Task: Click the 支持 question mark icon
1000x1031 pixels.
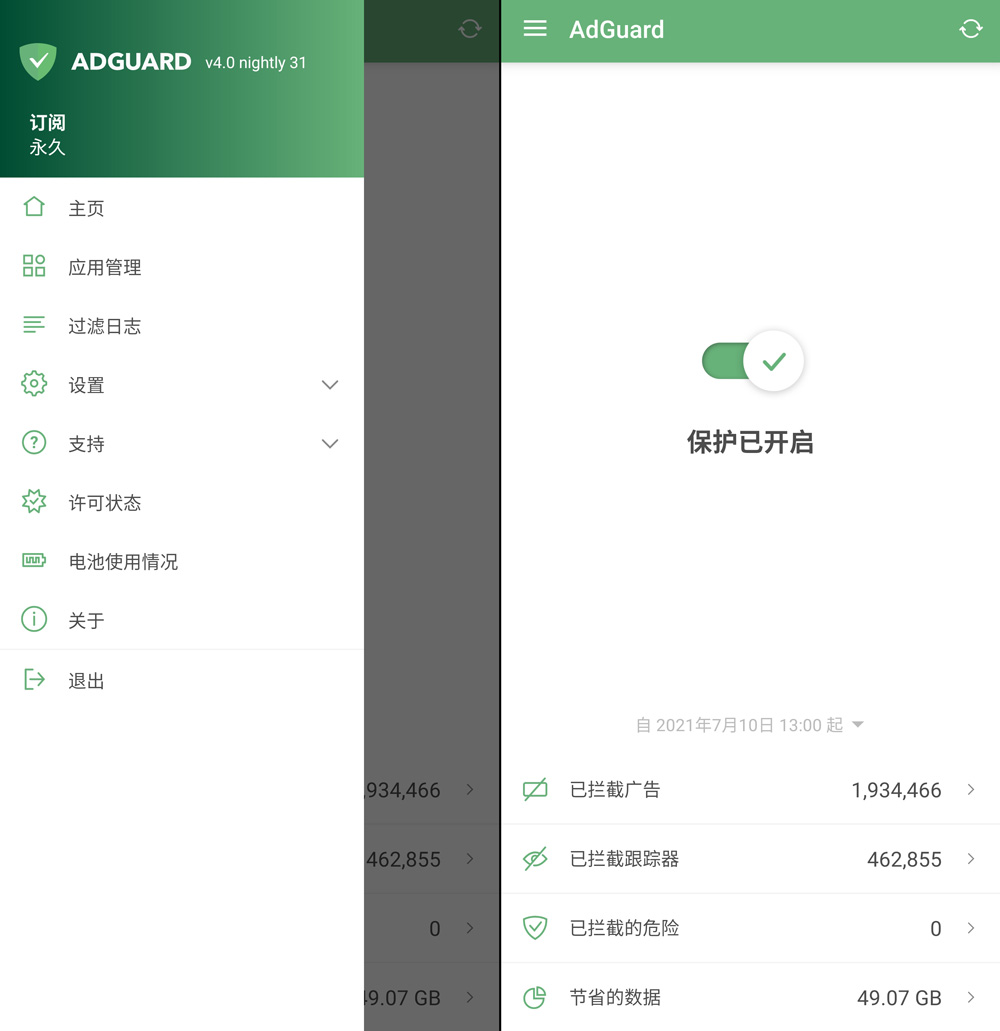Action: tap(34, 443)
